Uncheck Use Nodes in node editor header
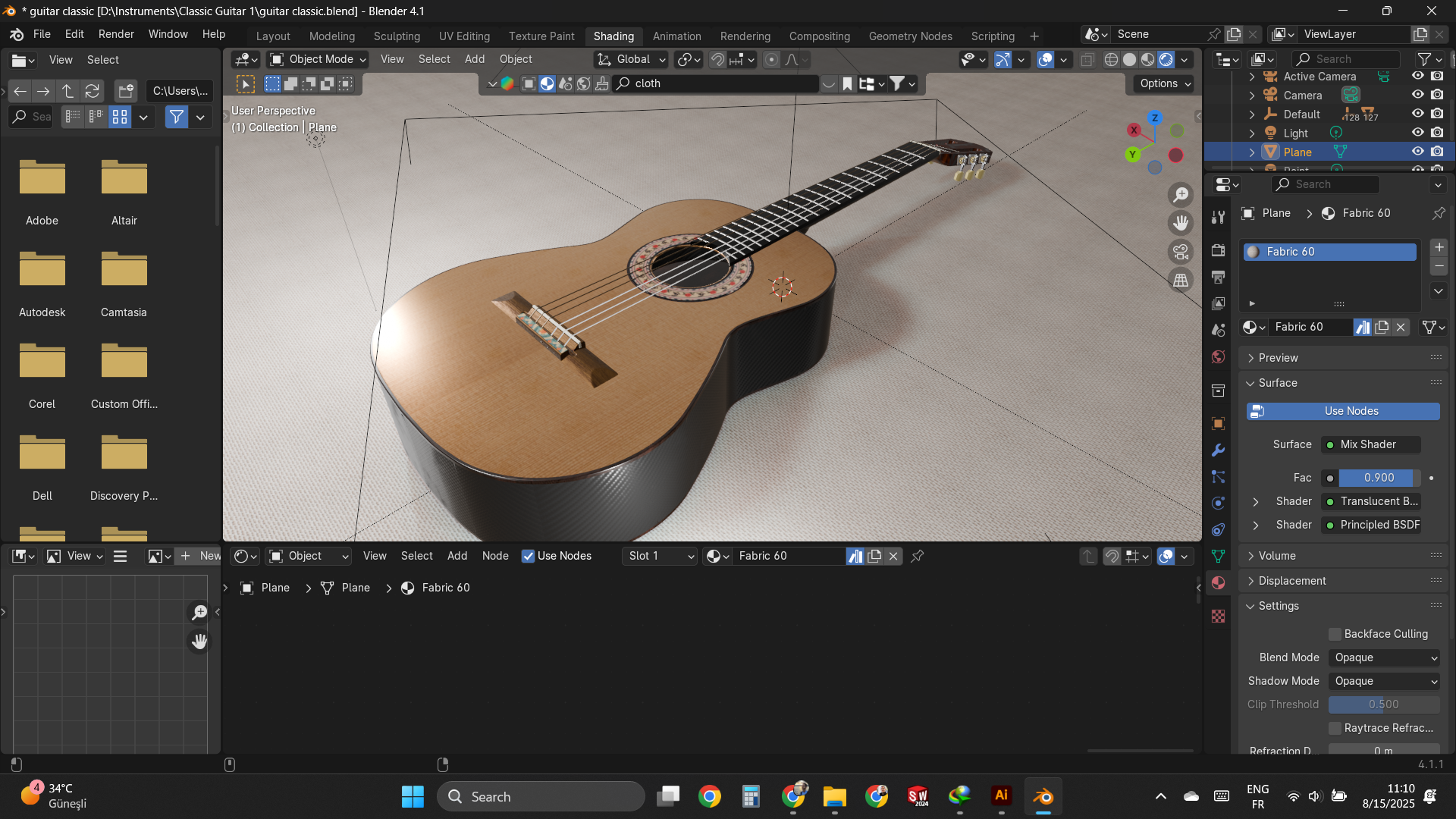Screen dimensions: 1456x819 (529, 556)
